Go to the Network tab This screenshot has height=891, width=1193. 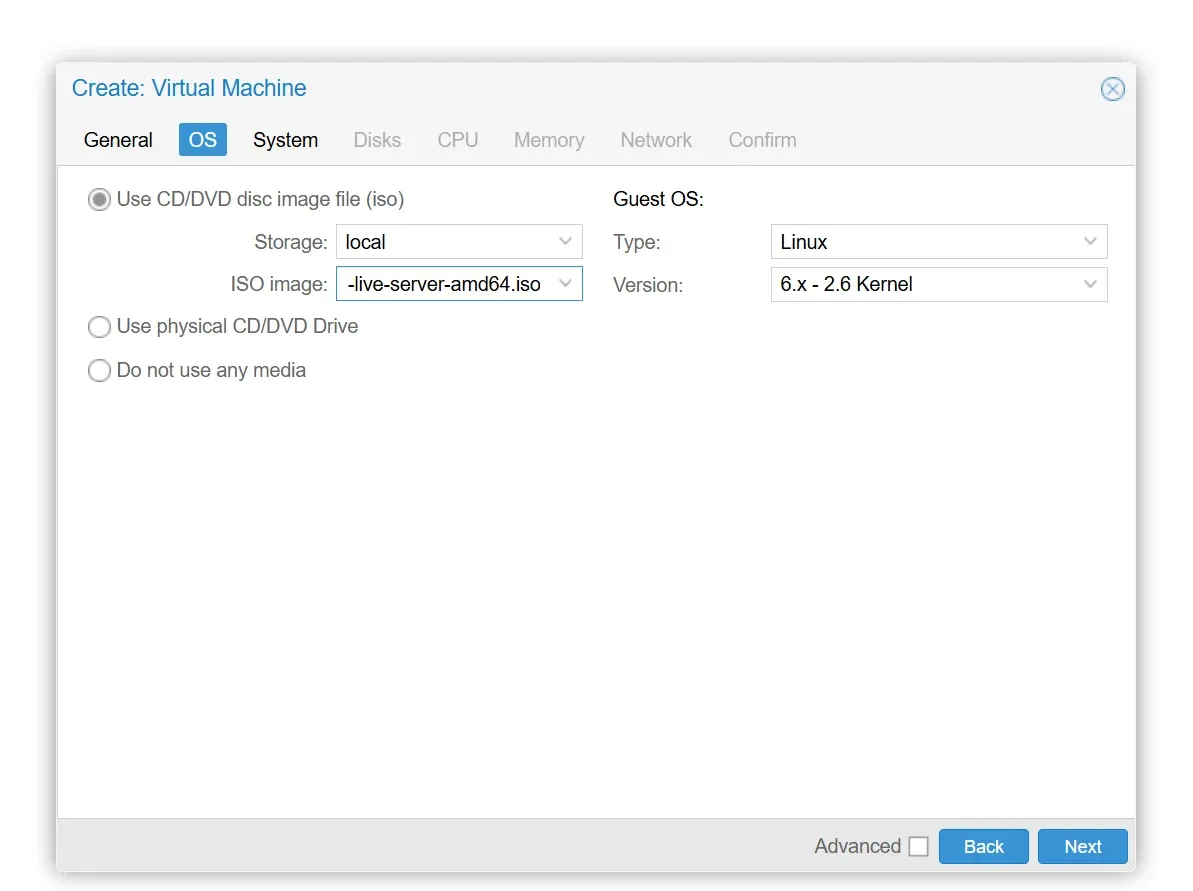click(x=656, y=140)
